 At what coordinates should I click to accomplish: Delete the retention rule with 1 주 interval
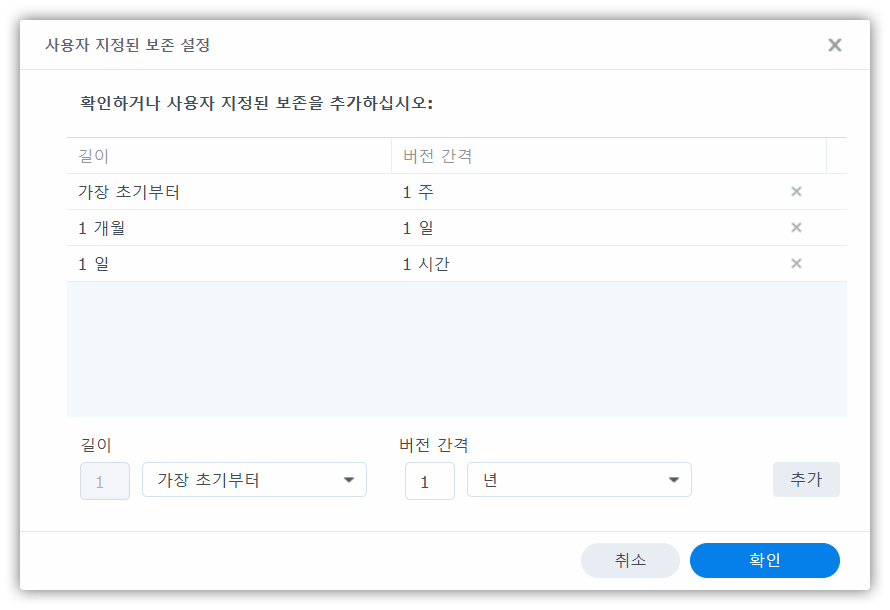[796, 192]
